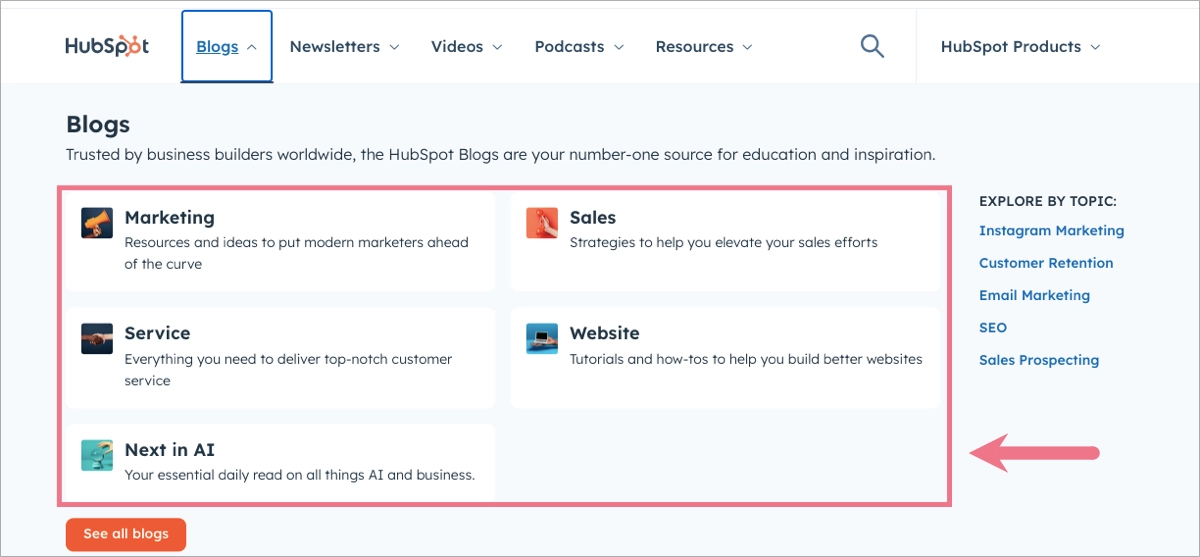
Task: Explore the Customer Retention topic
Action: pyautogui.click(x=1046, y=263)
